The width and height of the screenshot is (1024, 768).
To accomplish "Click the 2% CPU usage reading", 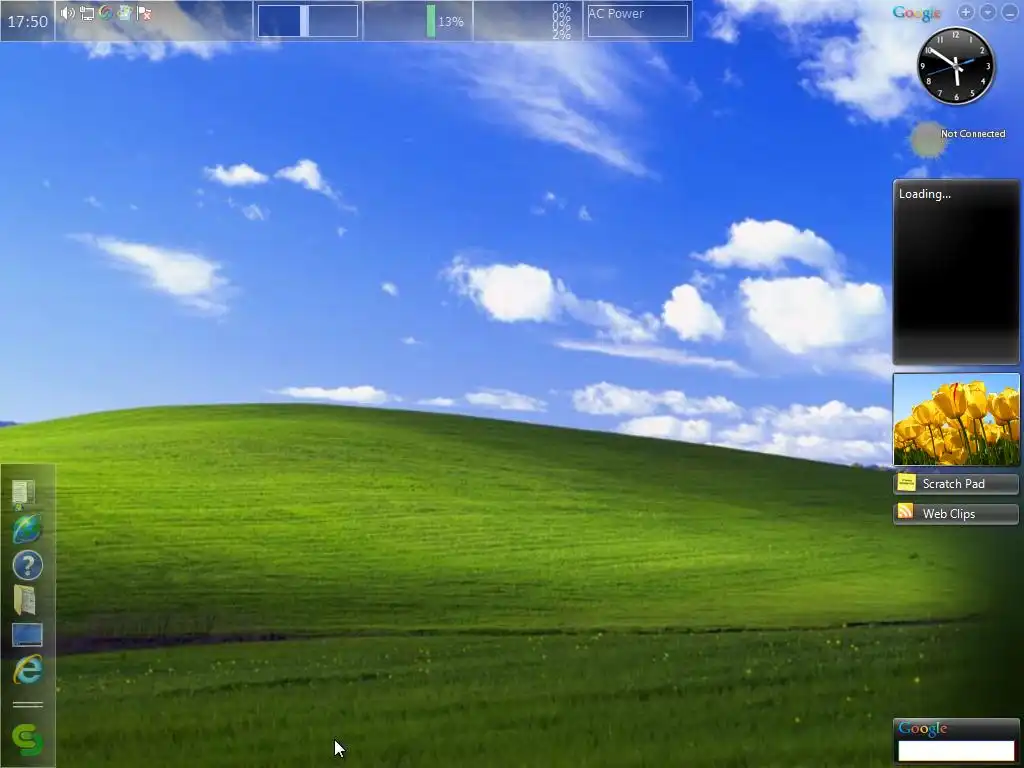I will [561, 35].
